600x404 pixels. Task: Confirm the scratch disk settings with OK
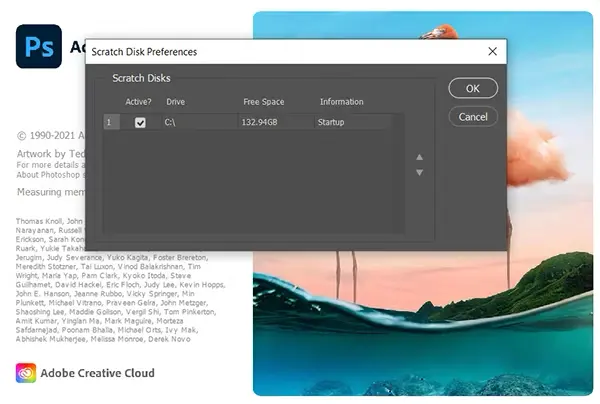click(473, 88)
